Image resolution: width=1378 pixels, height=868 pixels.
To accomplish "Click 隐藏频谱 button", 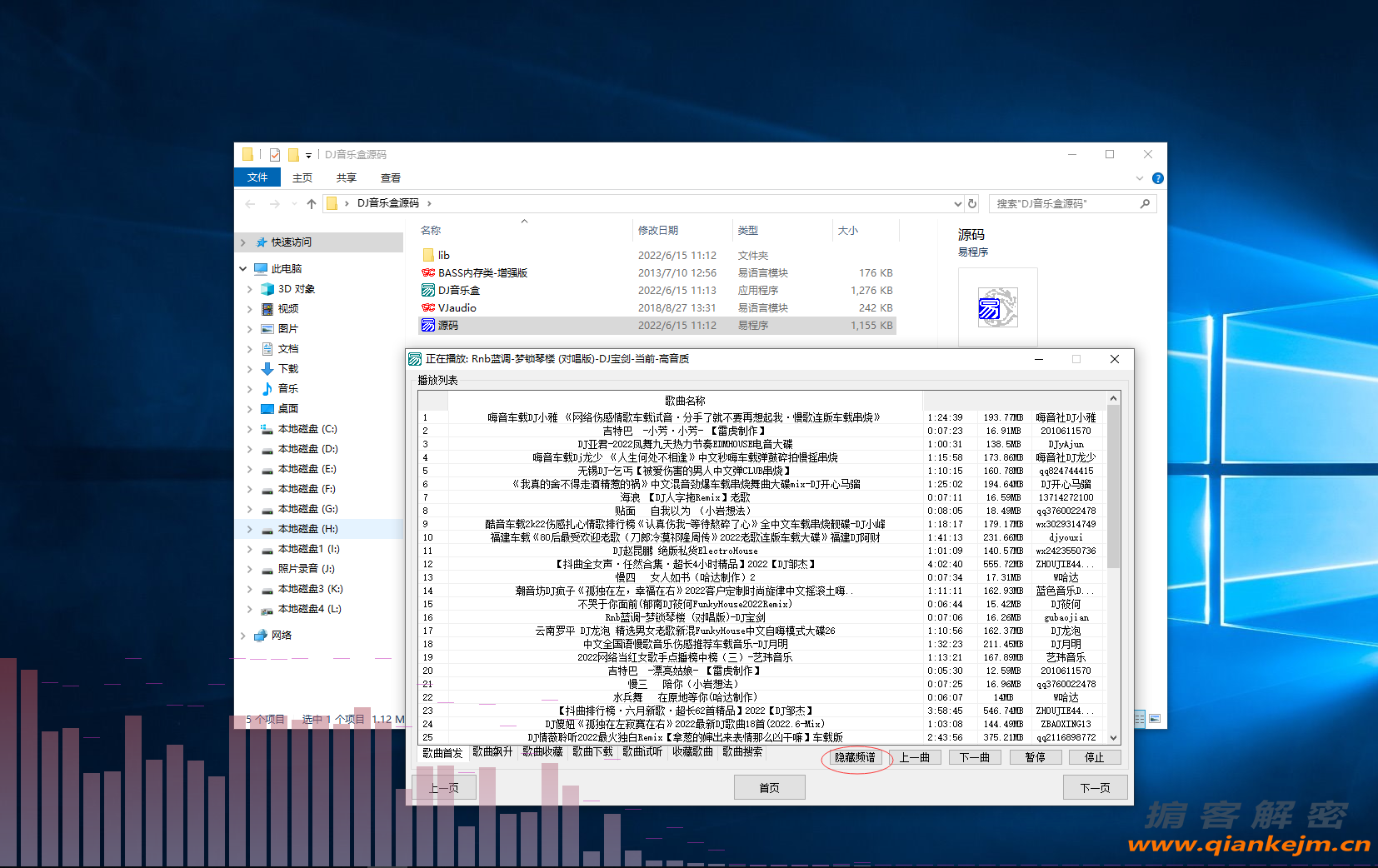I will [x=856, y=757].
